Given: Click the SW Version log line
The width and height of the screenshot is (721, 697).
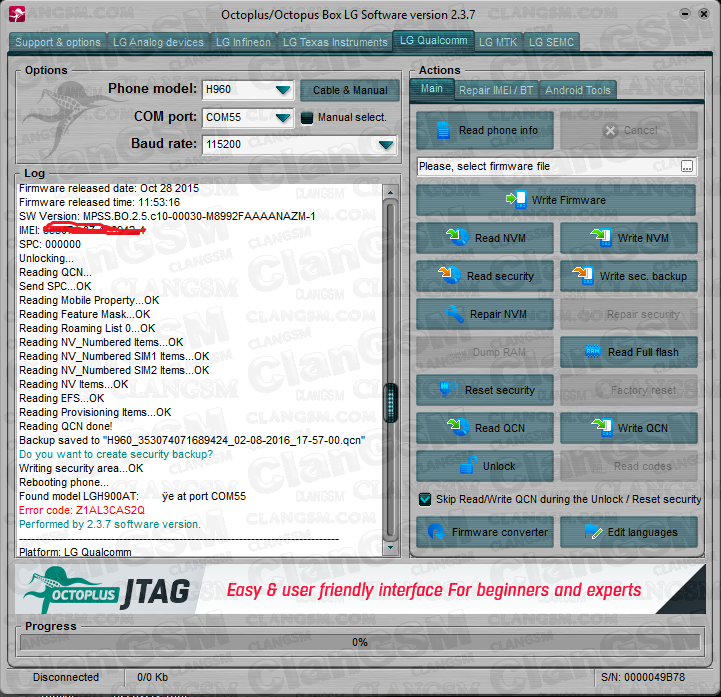Looking at the screenshot, I should [167, 216].
